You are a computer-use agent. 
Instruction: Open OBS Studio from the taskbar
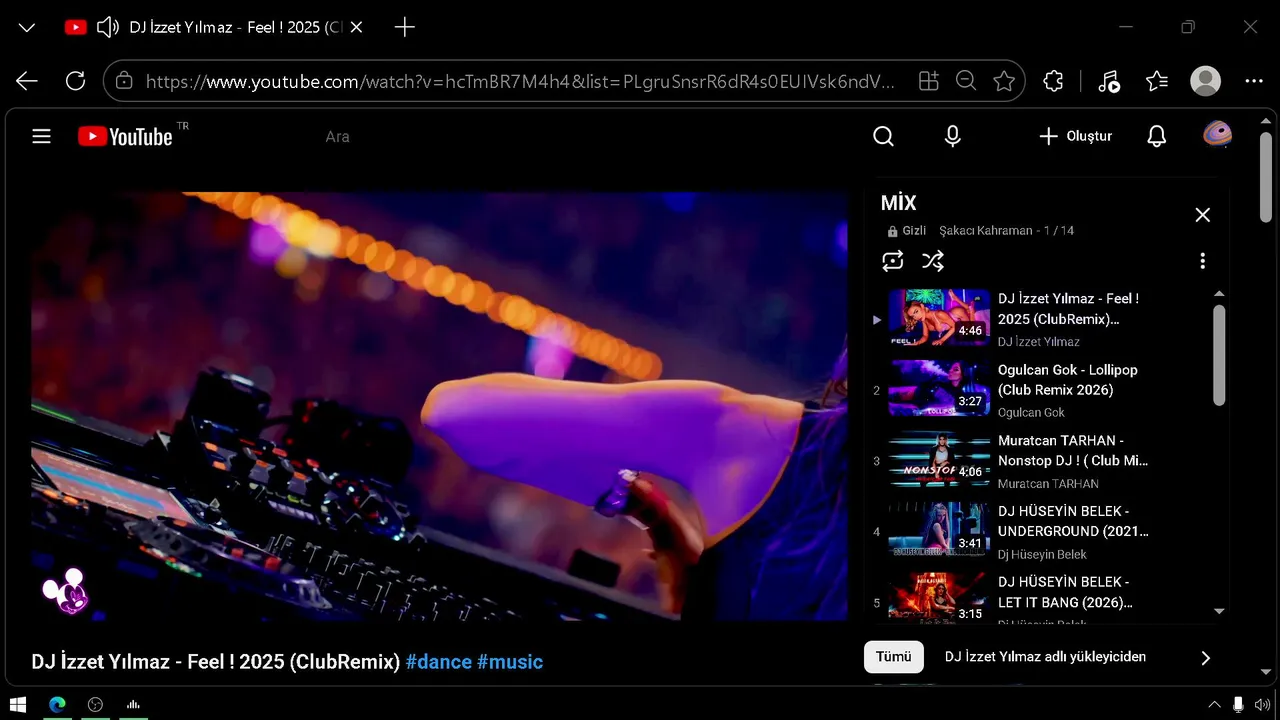click(x=95, y=704)
